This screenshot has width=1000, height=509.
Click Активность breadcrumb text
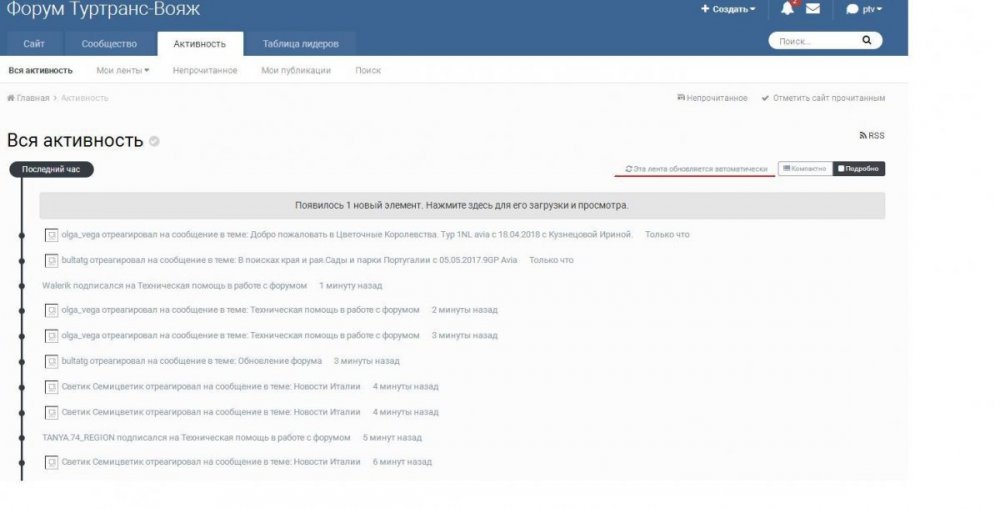coord(85,98)
